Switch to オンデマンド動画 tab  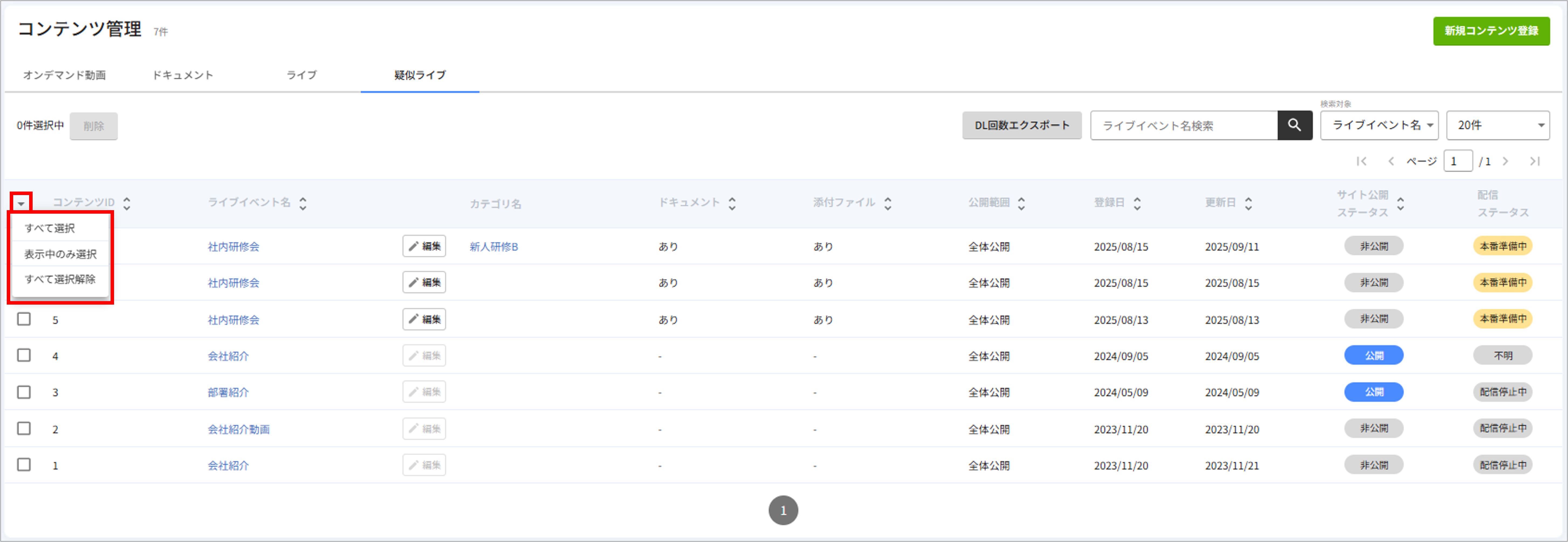(x=64, y=75)
